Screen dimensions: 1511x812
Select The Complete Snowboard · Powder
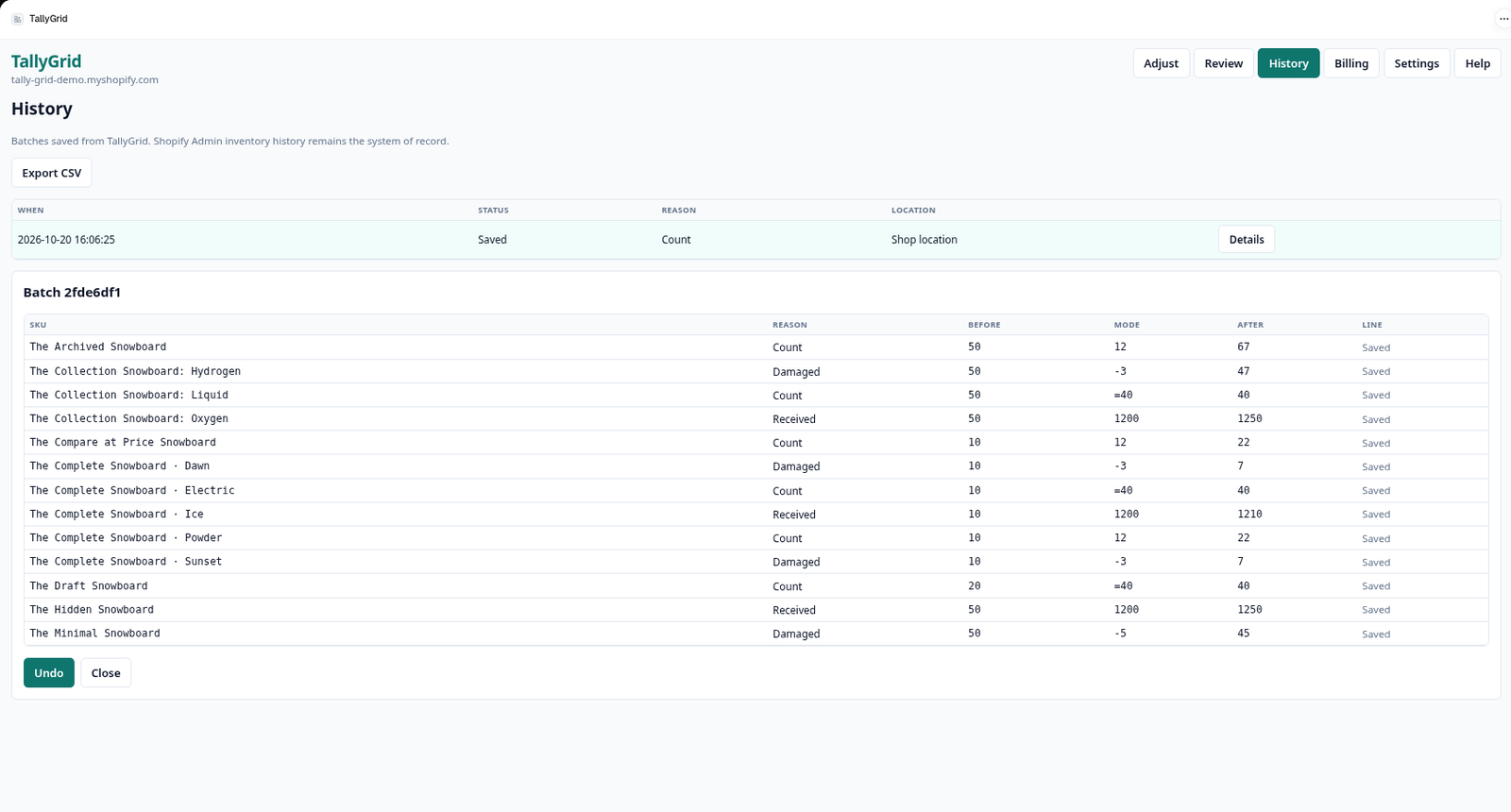coord(126,538)
